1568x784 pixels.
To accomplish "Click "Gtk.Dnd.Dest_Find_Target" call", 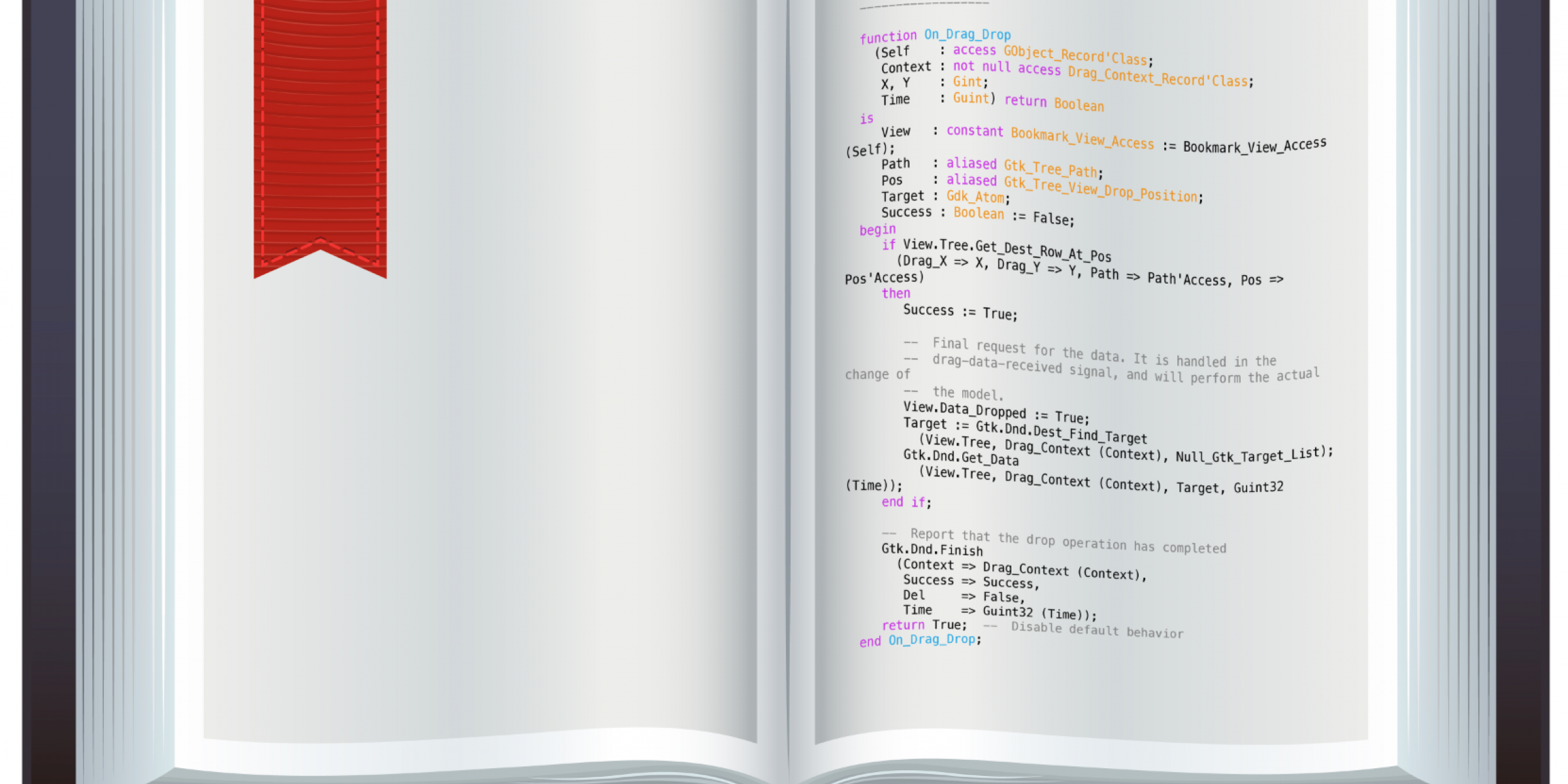I will point(1061,432).
